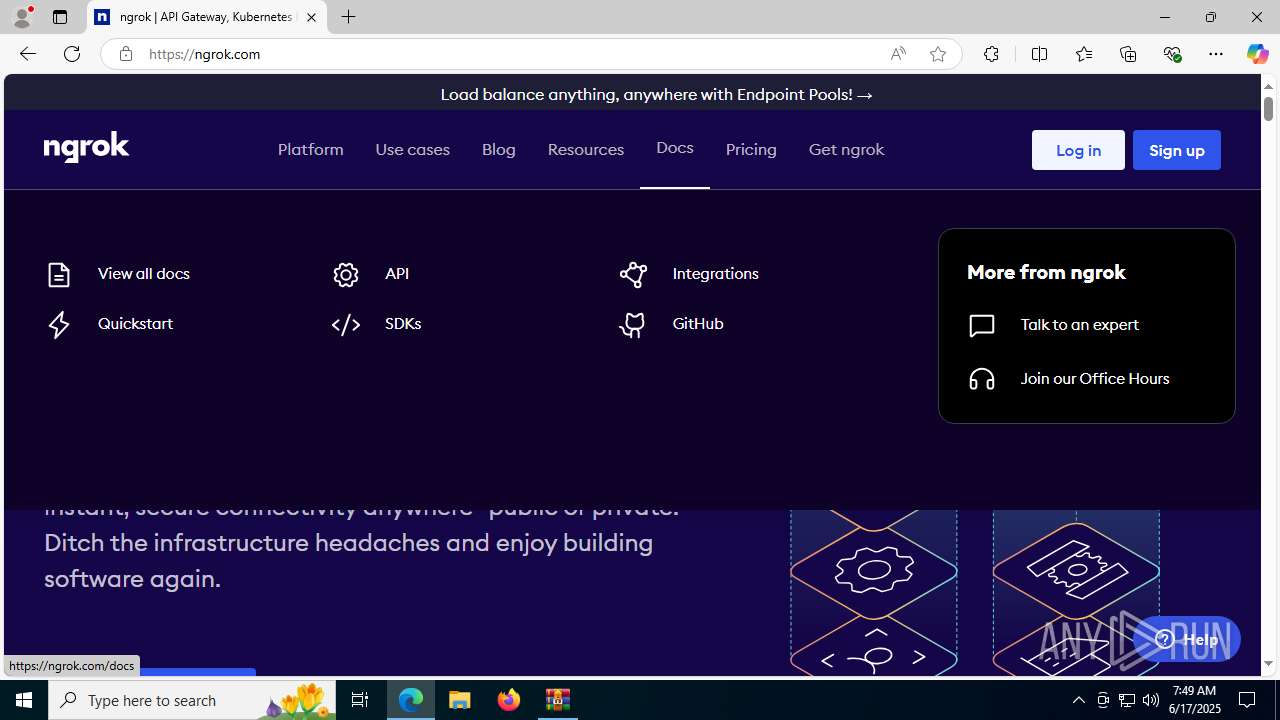1280x720 pixels.
Task: Open the network status tray icon
Action: point(1127,700)
